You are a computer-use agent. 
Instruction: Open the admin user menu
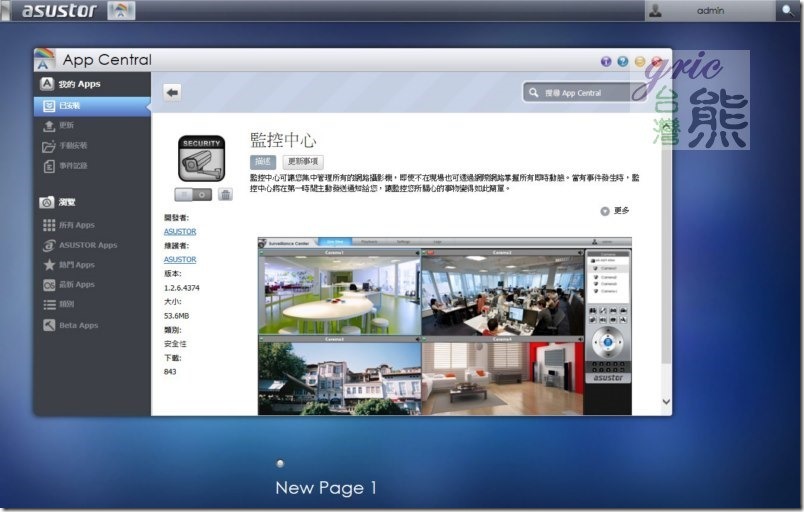tap(710, 10)
